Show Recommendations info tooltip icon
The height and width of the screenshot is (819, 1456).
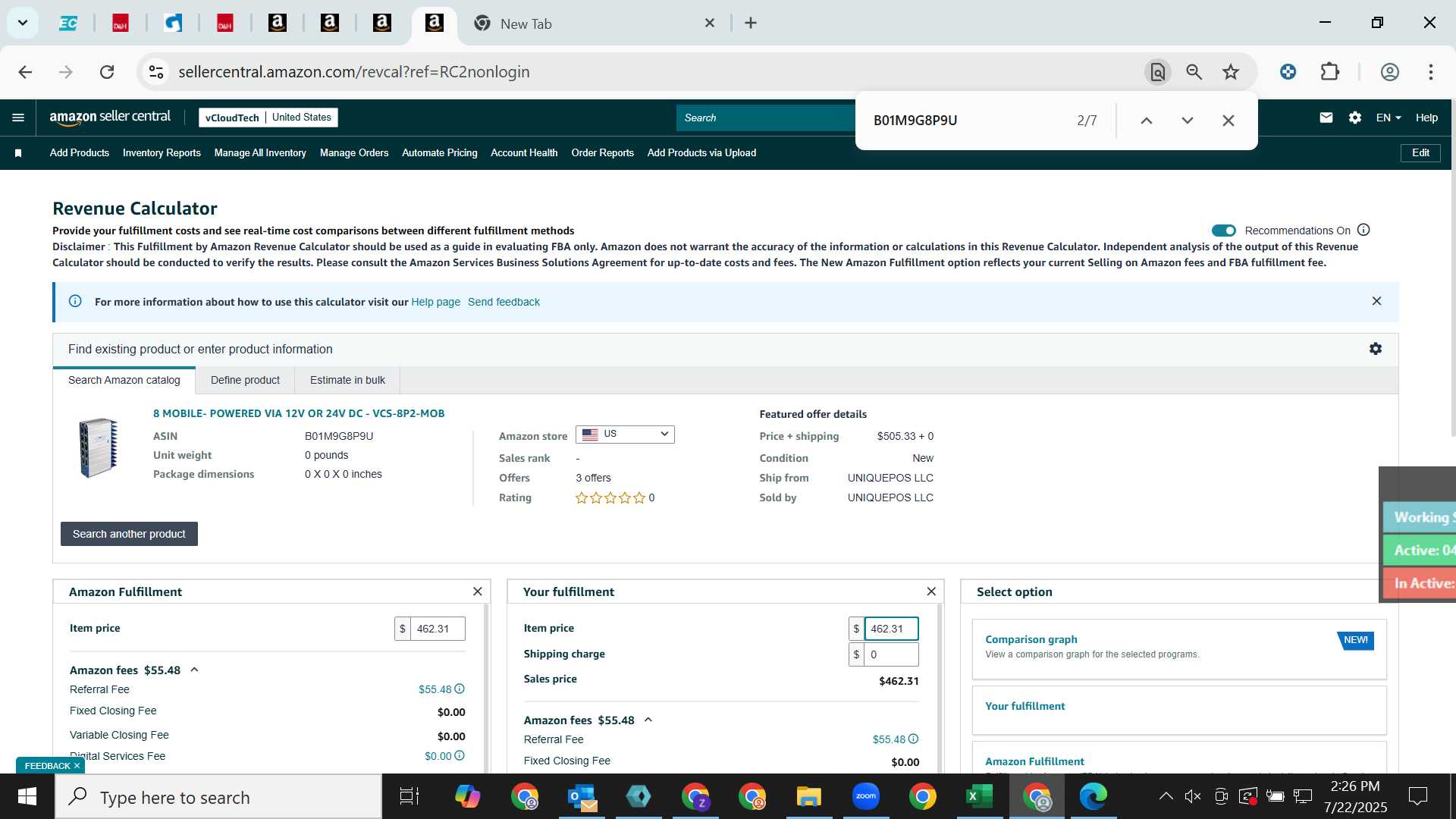[1363, 230]
